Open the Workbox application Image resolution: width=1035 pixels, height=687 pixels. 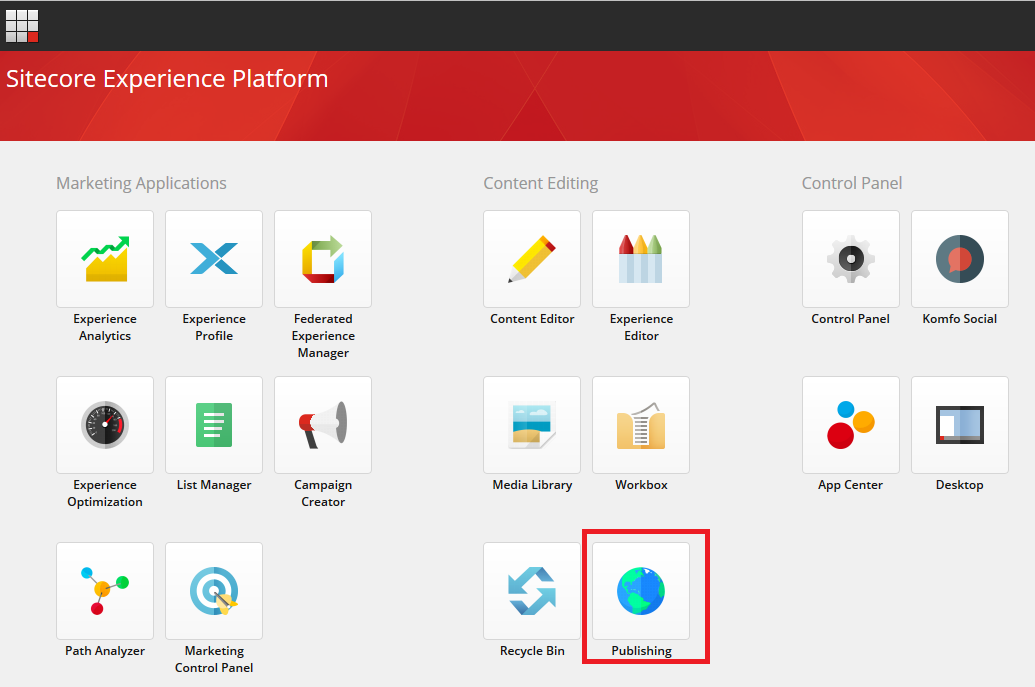(641, 425)
